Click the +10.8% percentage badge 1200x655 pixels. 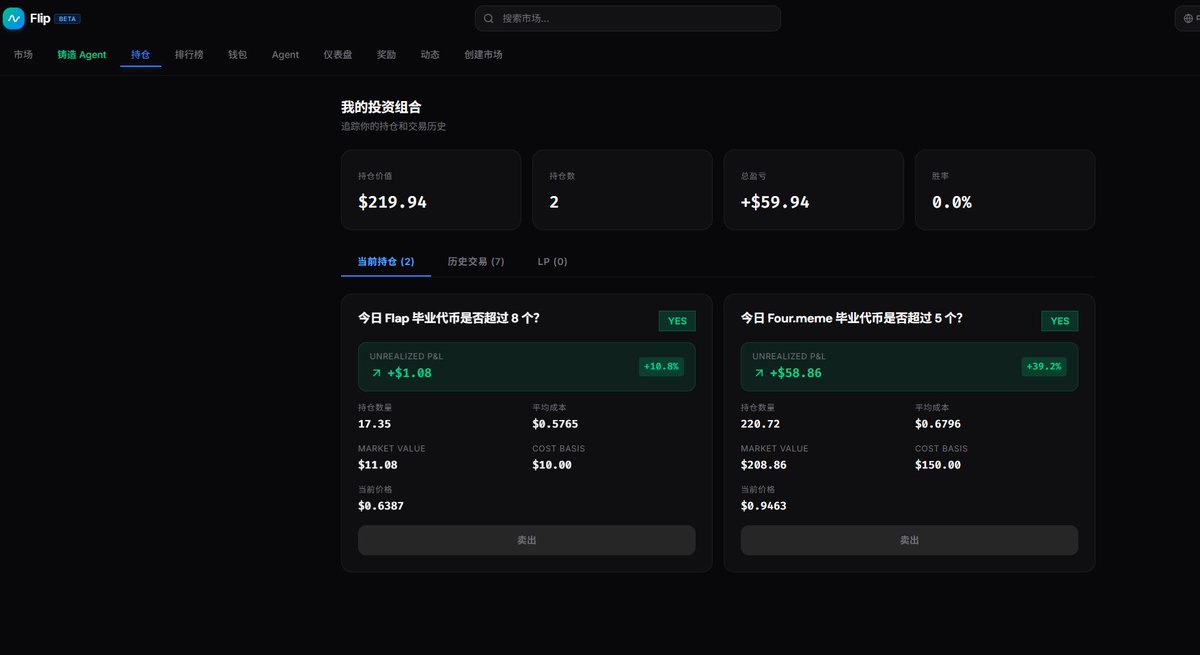pyautogui.click(x=661, y=367)
